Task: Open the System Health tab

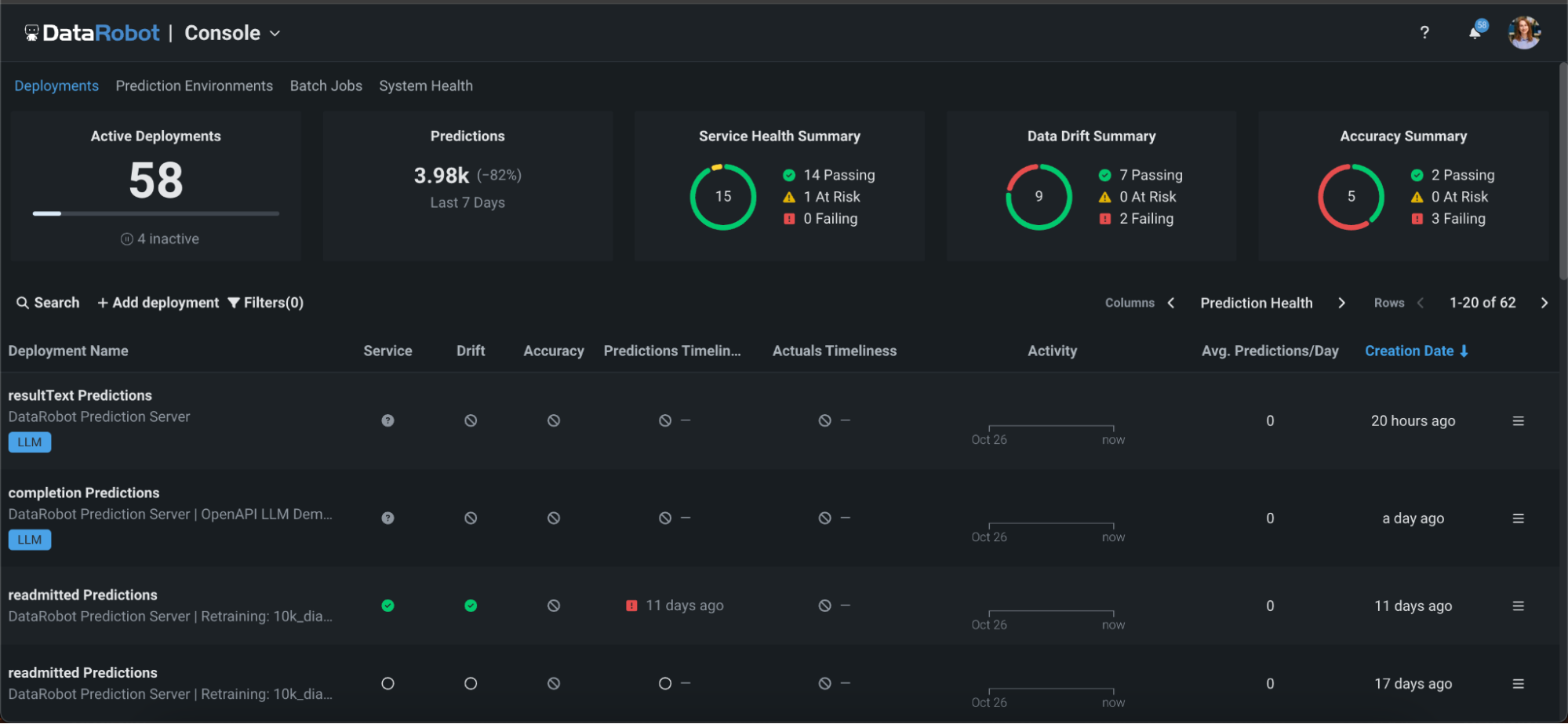Action: [x=426, y=85]
